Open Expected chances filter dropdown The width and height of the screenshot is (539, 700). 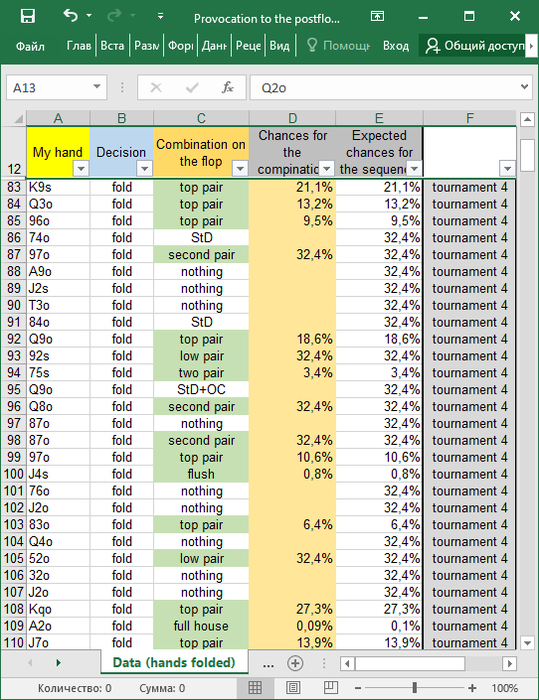414,169
